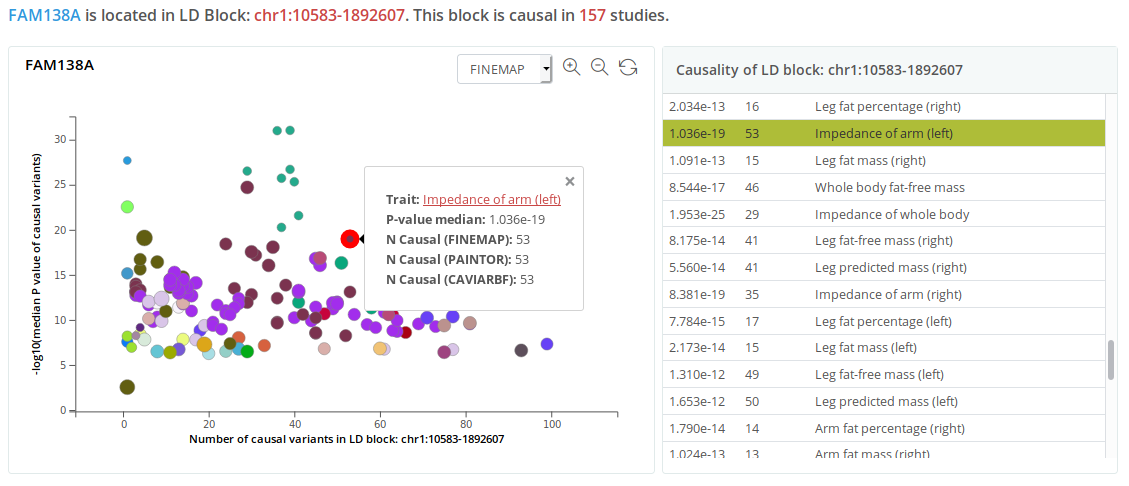Click the 8.381e-19 p-value cell

[x=696, y=294]
